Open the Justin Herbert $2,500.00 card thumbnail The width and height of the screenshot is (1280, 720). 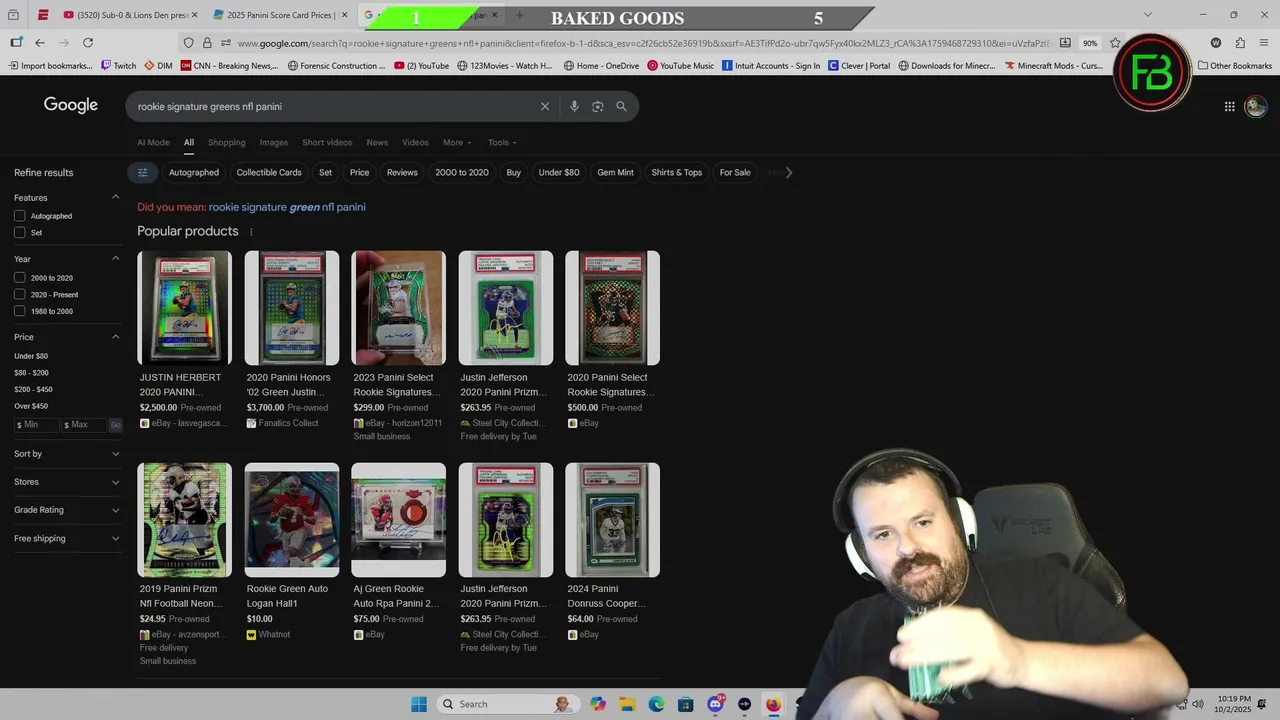(x=184, y=308)
